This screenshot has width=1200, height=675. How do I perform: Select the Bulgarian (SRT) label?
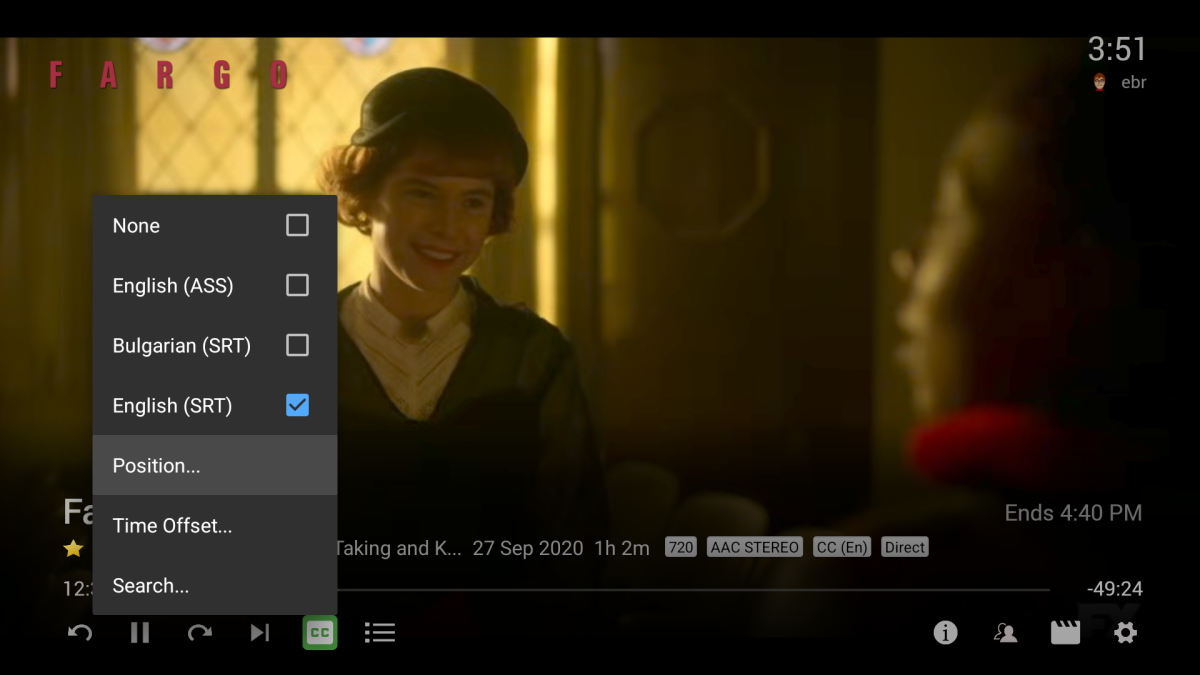tap(181, 346)
